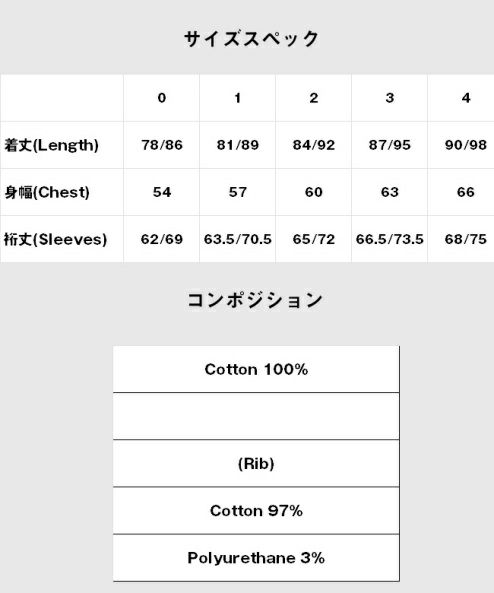Click the Cotton 97% row
Image resolution: width=494 pixels, height=593 pixels.
pyautogui.click(x=256, y=511)
